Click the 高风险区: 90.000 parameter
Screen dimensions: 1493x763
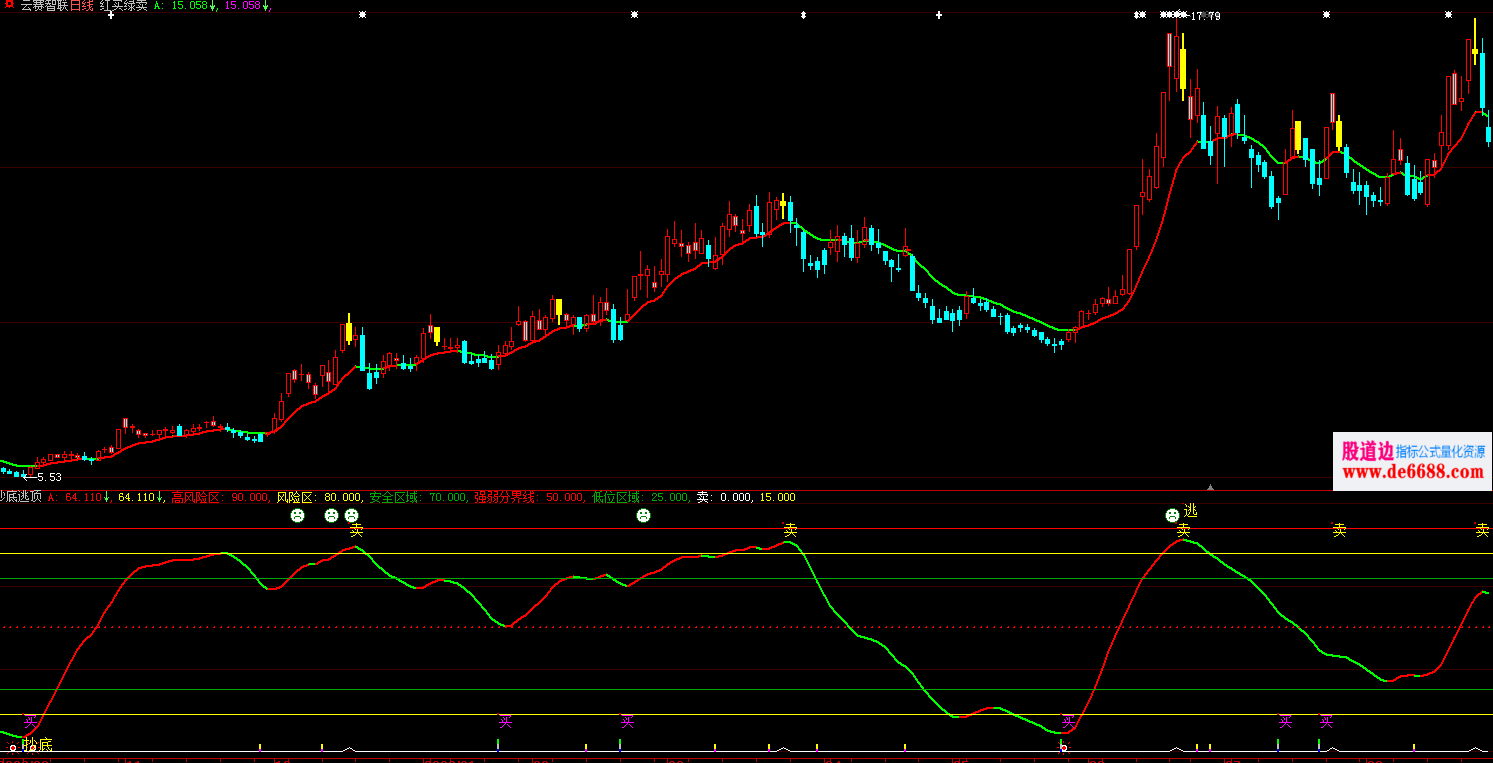[220, 497]
